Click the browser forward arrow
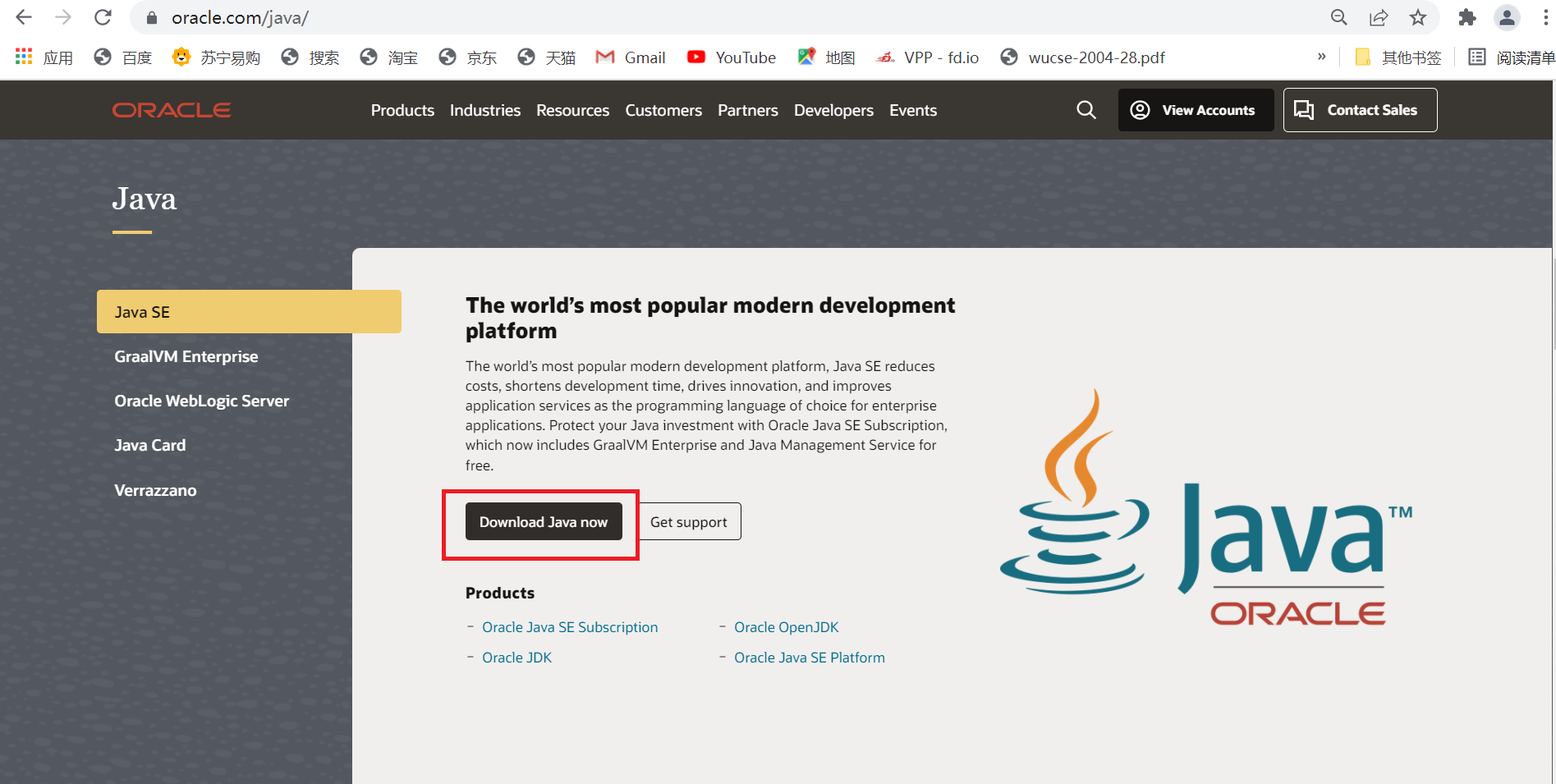 63,17
